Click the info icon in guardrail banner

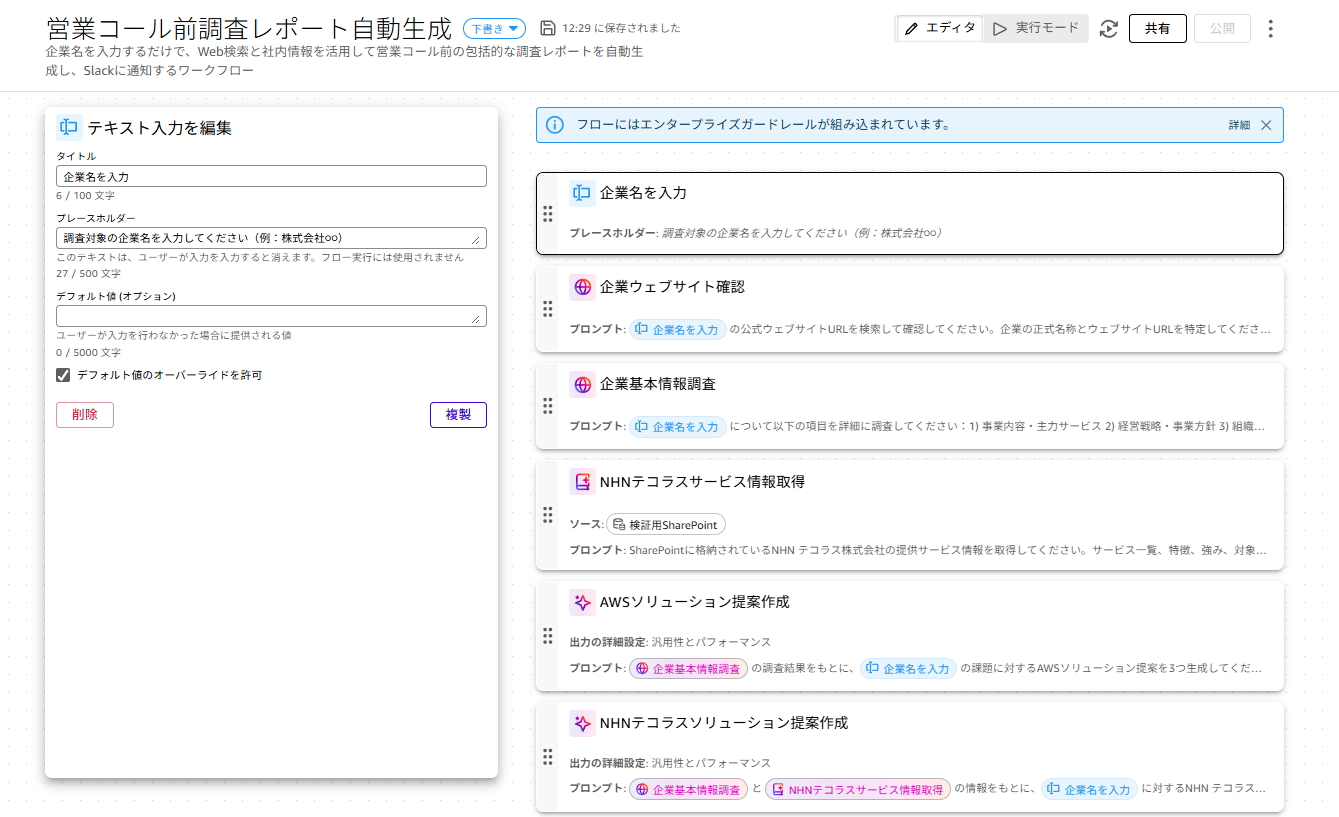tap(555, 125)
